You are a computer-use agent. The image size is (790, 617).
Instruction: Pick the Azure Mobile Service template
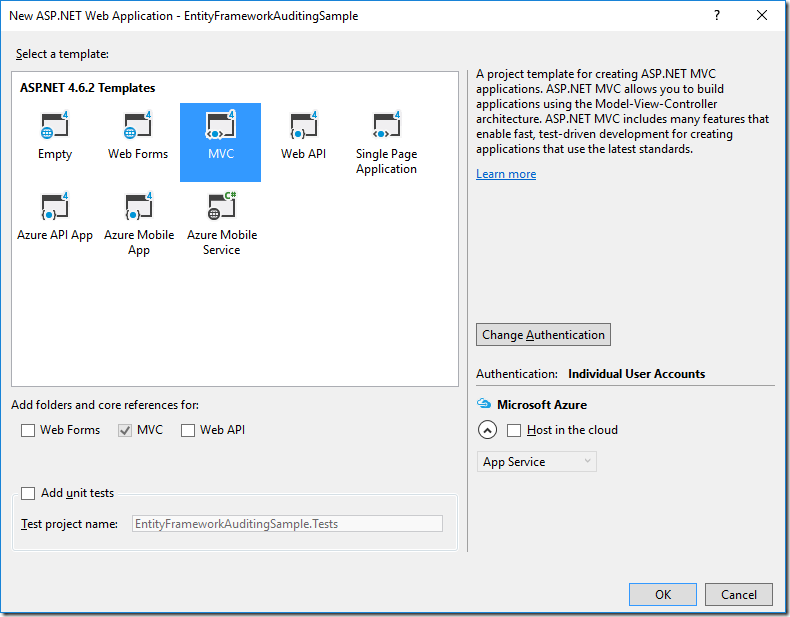click(x=222, y=223)
